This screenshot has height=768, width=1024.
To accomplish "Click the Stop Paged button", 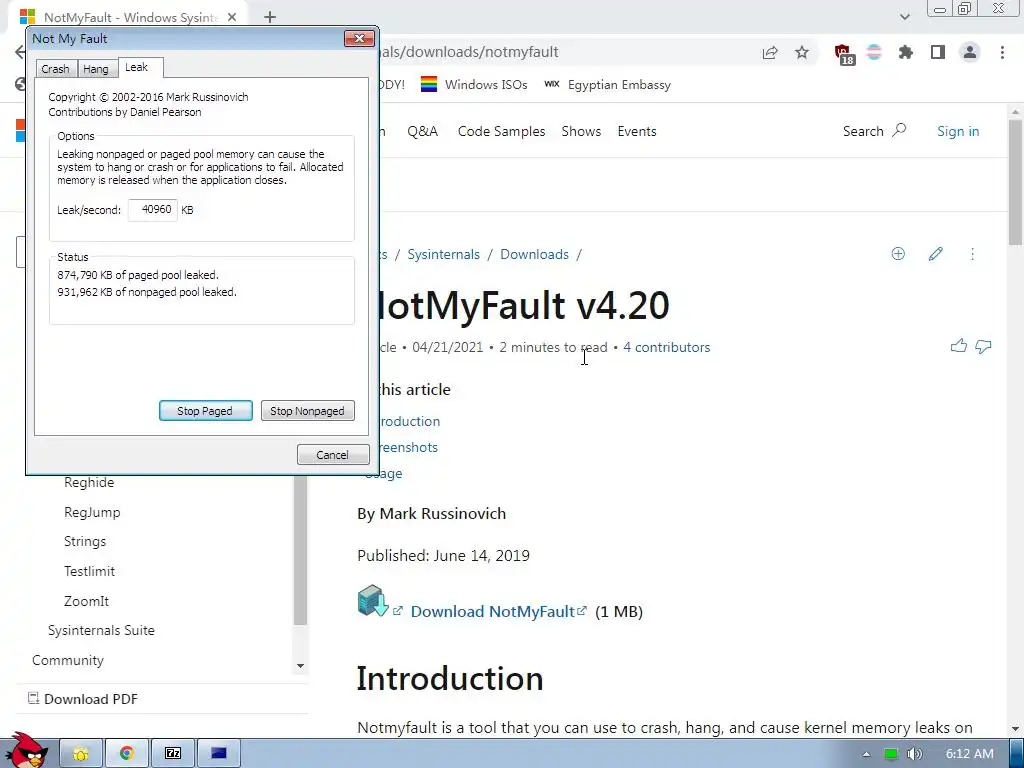I will coord(205,411).
